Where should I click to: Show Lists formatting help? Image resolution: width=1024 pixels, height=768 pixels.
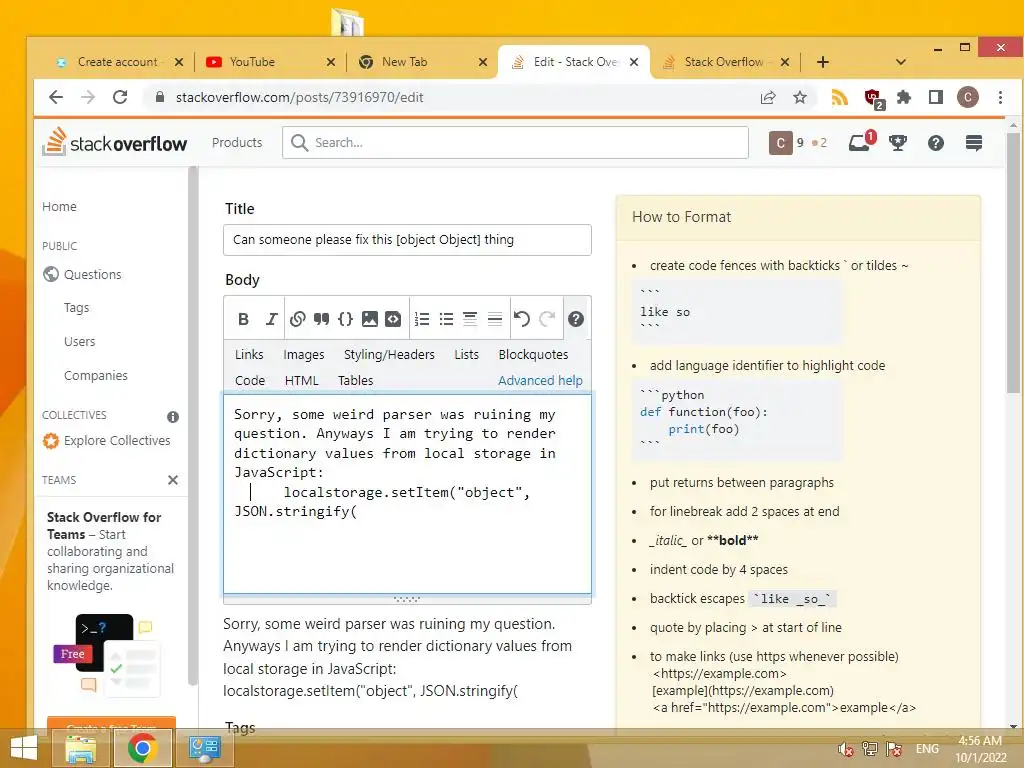coord(466,354)
